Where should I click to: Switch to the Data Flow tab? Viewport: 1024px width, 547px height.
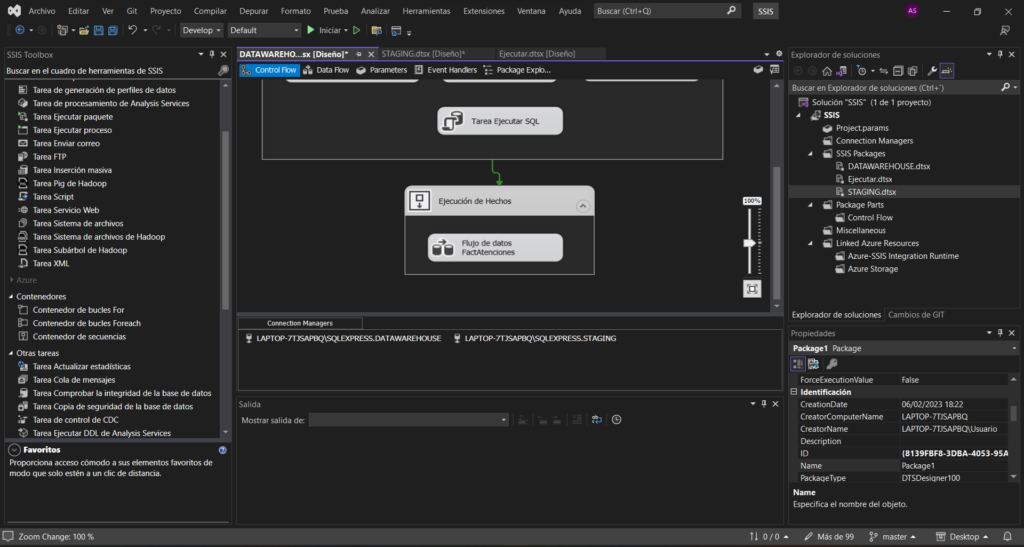(326, 70)
